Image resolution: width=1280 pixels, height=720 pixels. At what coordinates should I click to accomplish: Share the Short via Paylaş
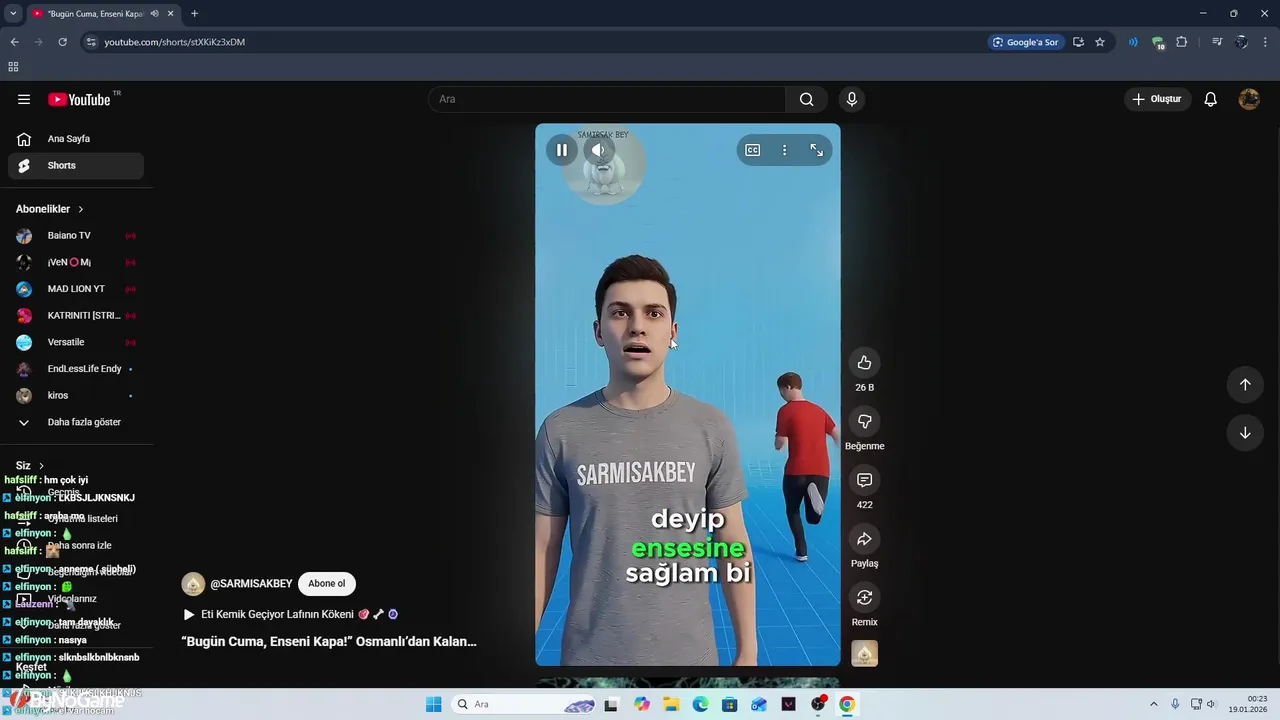coord(865,539)
